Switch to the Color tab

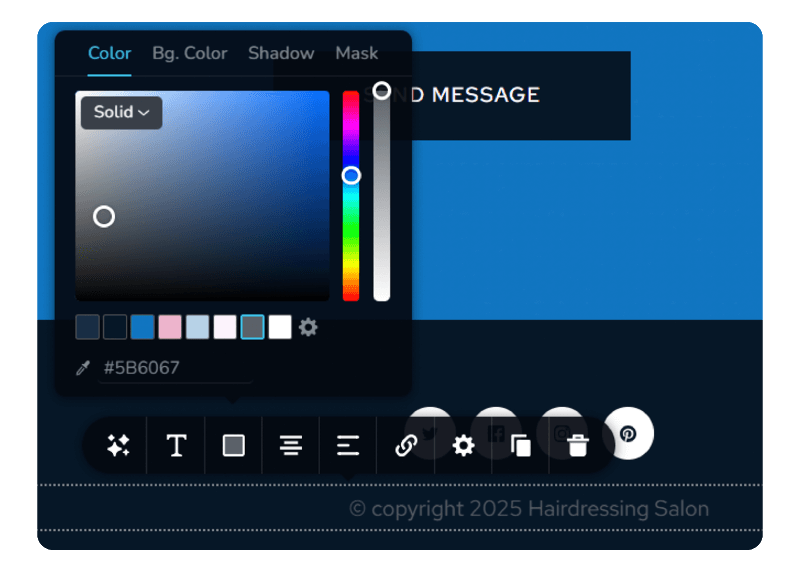pyautogui.click(x=109, y=53)
